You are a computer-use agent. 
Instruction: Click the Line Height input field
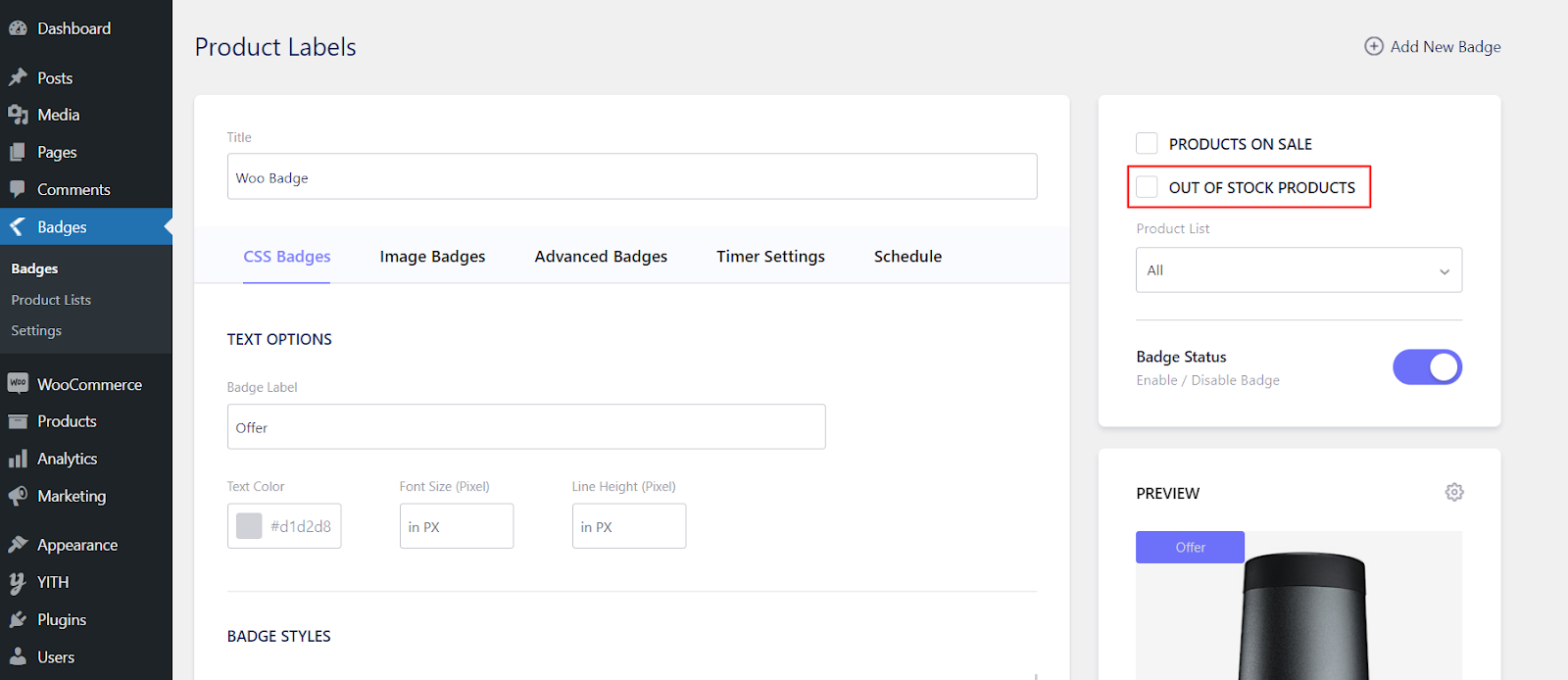pos(629,526)
